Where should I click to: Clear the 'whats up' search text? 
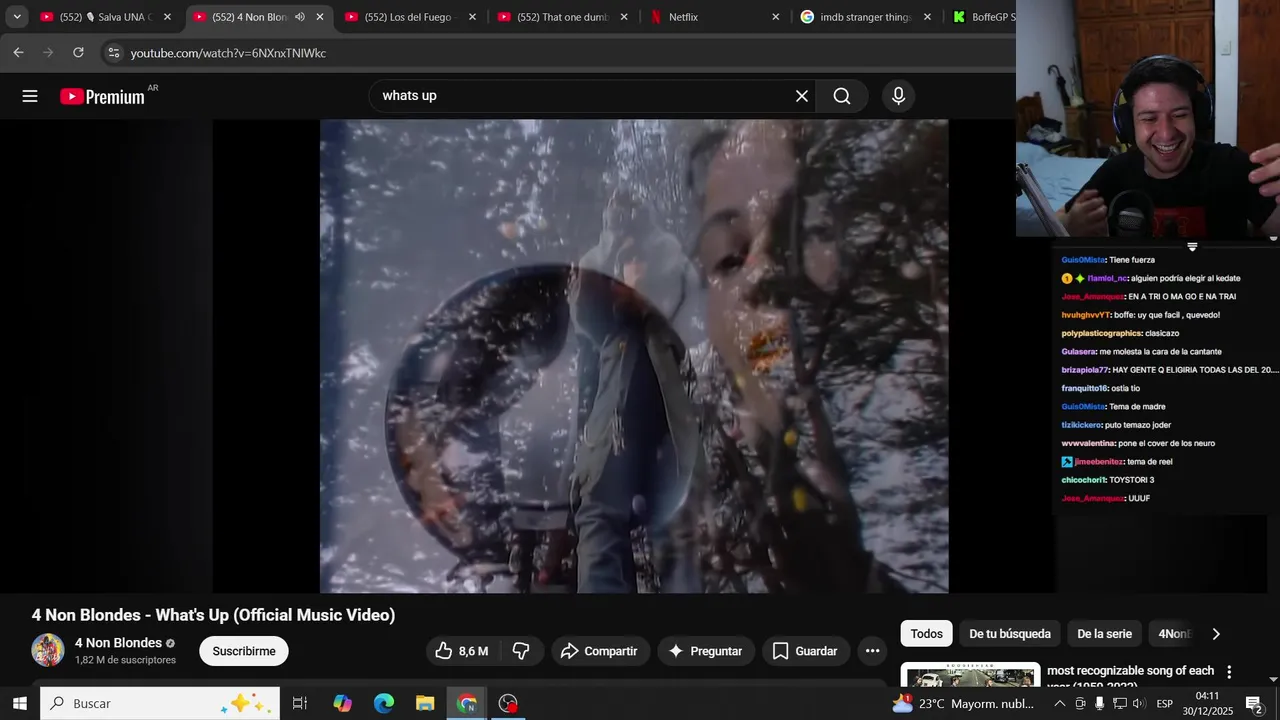pyautogui.click(x=801, y=96)
